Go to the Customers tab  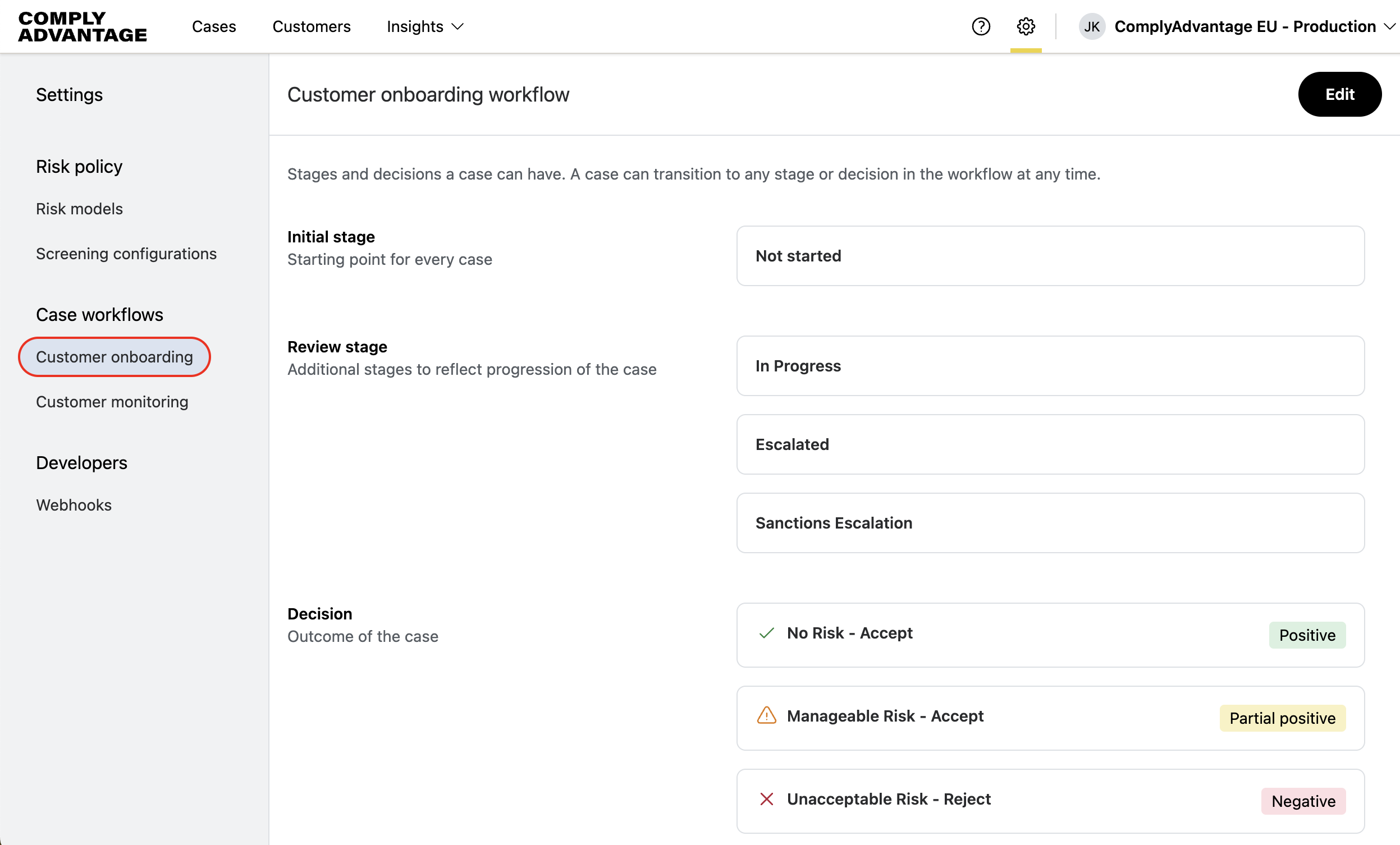[x=312, y=26]
